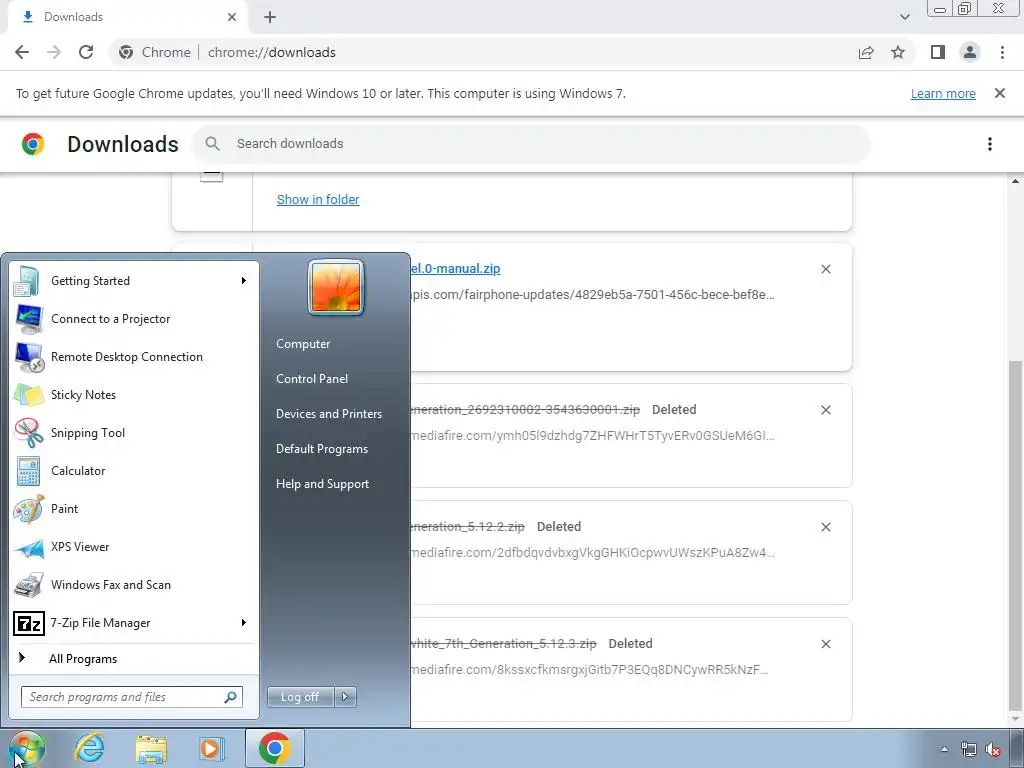This screenshot has width=1024, height=768.
Task: Open Downloads page three-dot menu
Action: coord(990,144)
